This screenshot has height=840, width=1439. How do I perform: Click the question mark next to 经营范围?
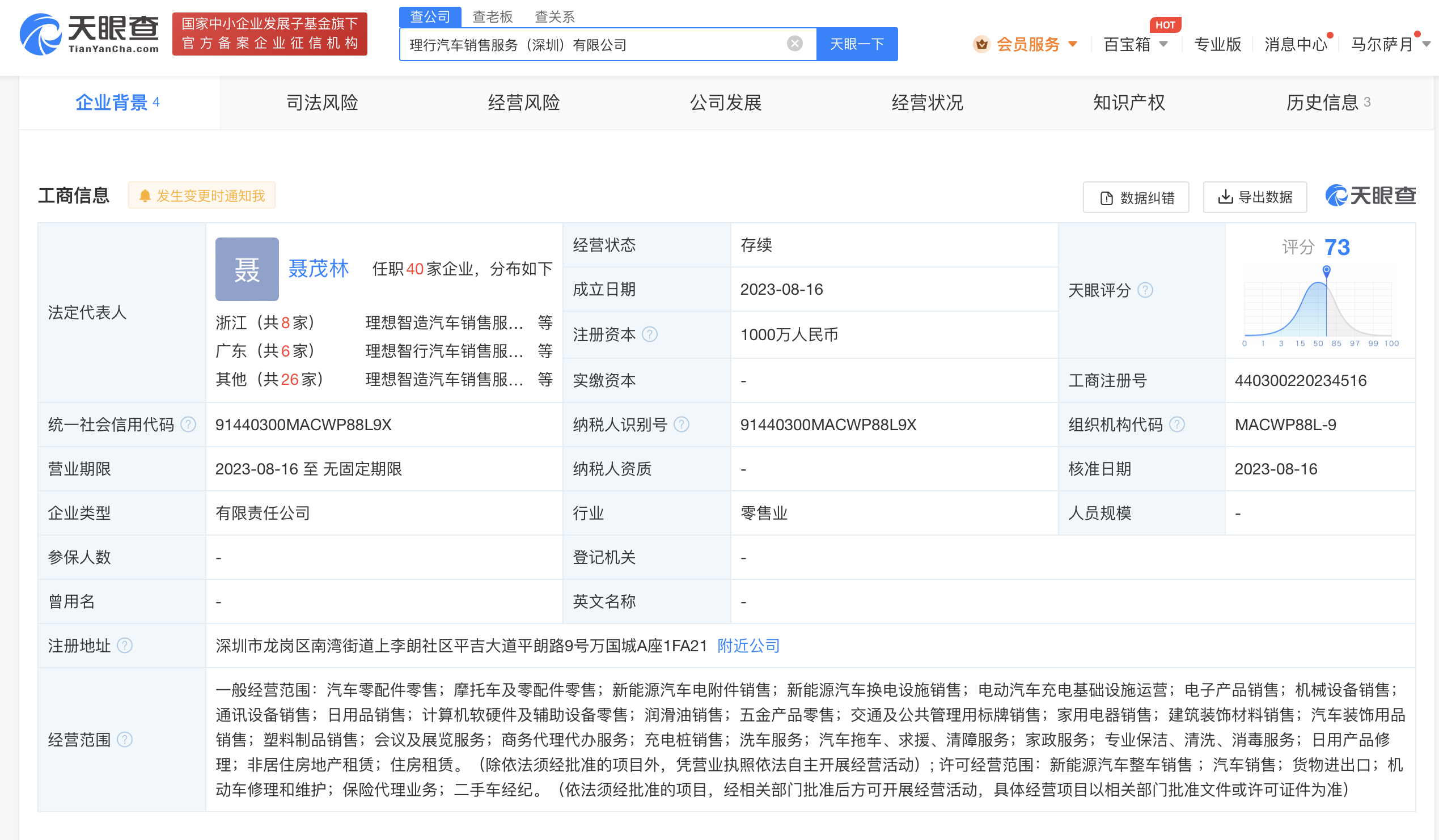click(x=125, y=740)
